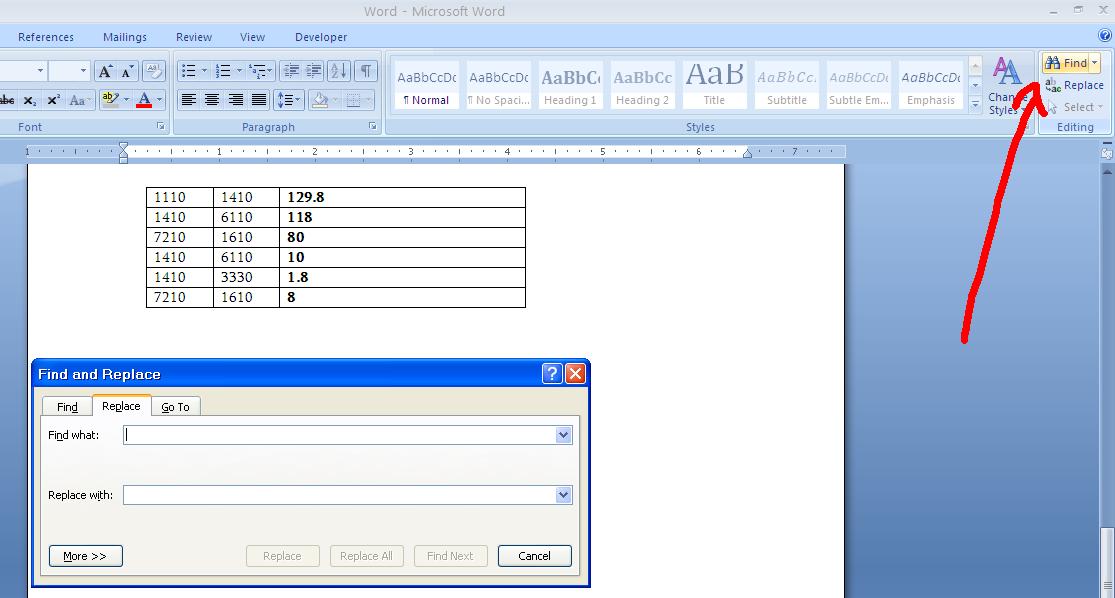Click the Justify alignment icon
The height and width of the screenshot is (598, 1115).
259,100
